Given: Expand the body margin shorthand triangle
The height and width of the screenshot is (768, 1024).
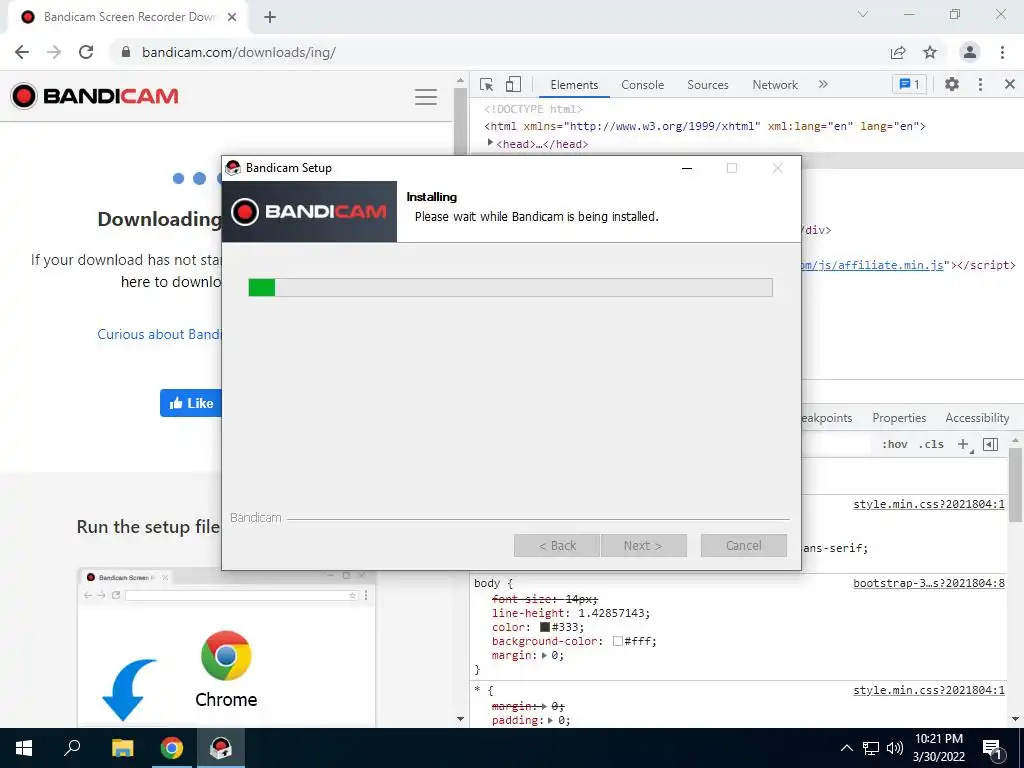Looking at the screenshot, I should pyautogui.click(x=545, y=655).
